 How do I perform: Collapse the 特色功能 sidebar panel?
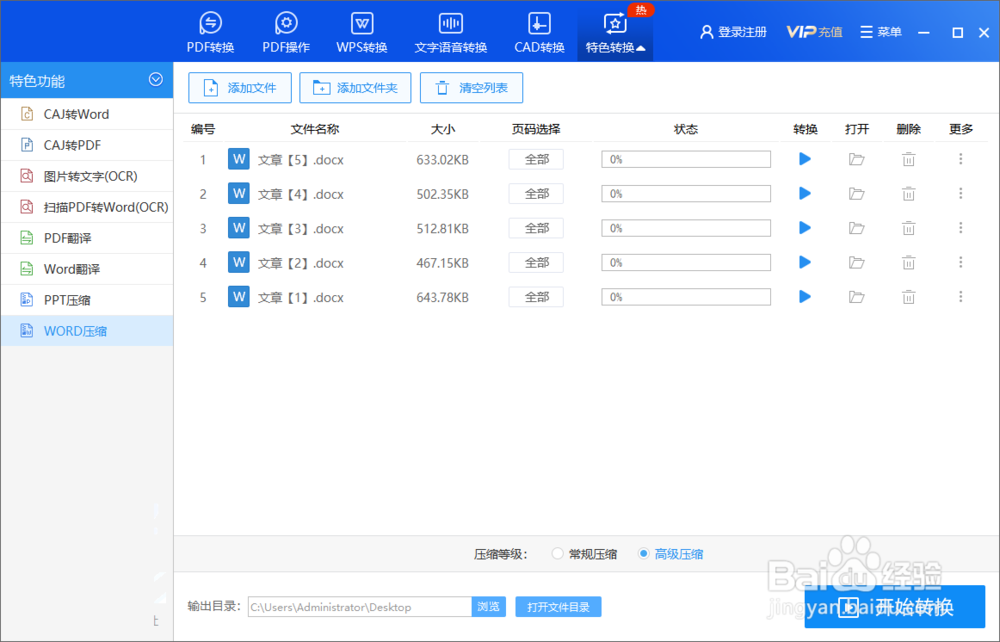[x=156, y=80]
